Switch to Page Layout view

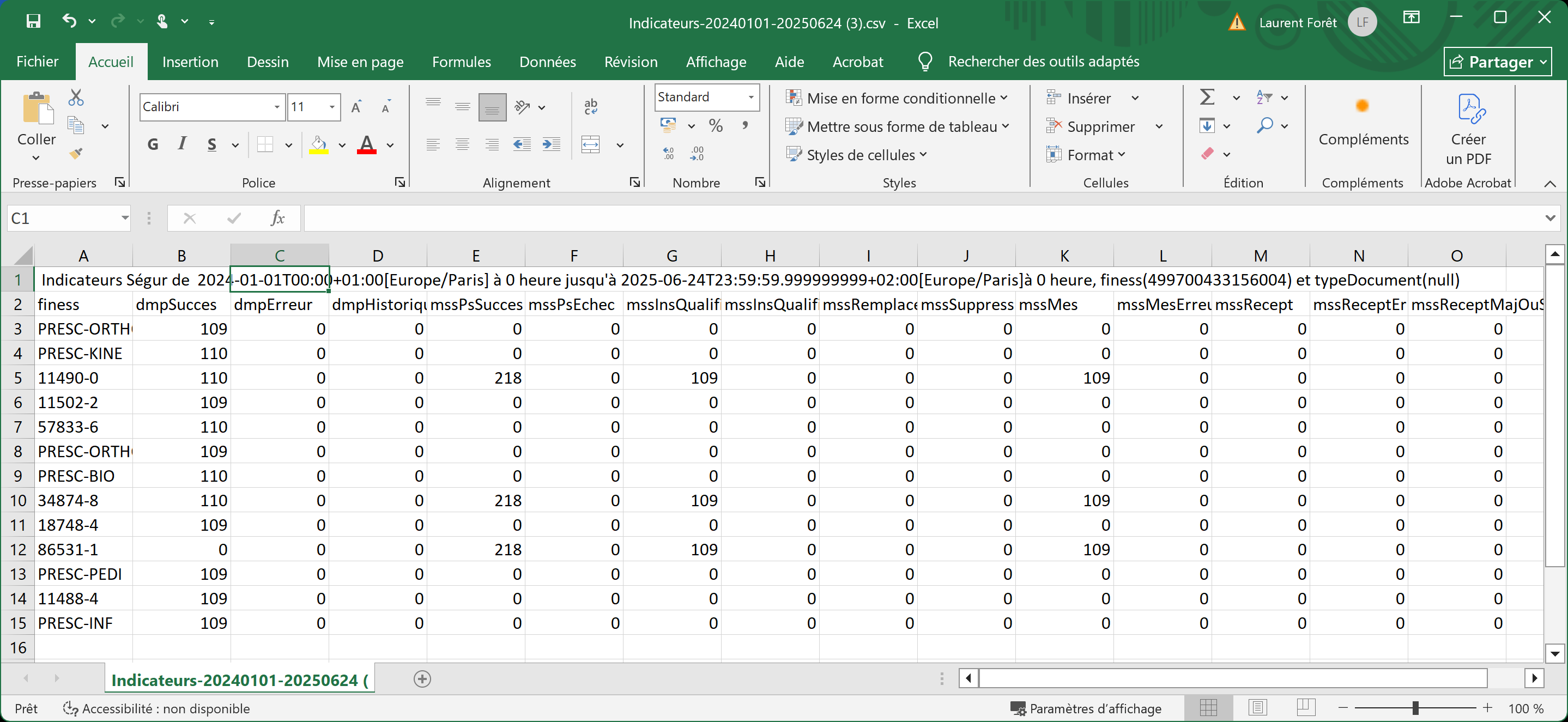pos(1257,708)
